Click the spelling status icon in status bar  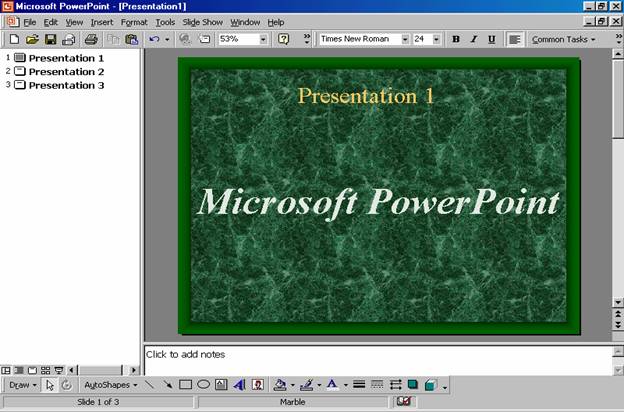pyautogui.click(x=404, y=401)
